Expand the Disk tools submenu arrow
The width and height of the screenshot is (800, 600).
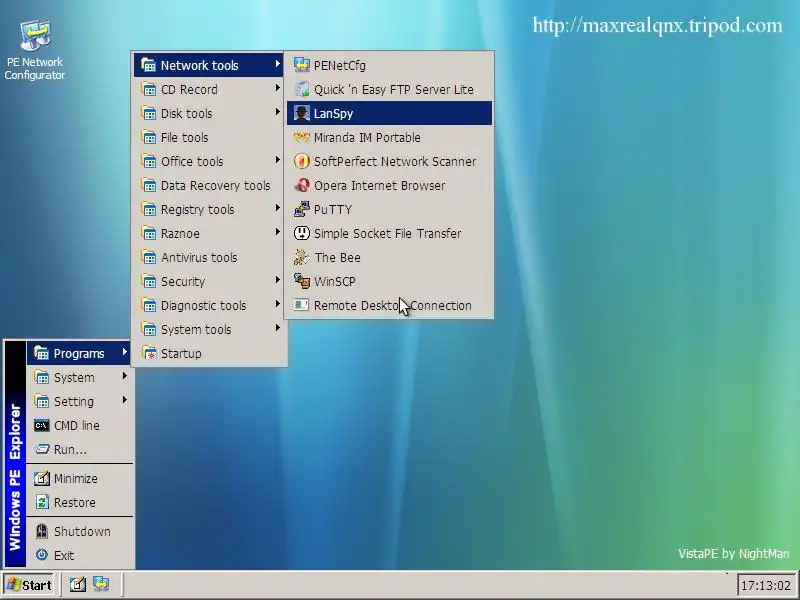point(277,112)
